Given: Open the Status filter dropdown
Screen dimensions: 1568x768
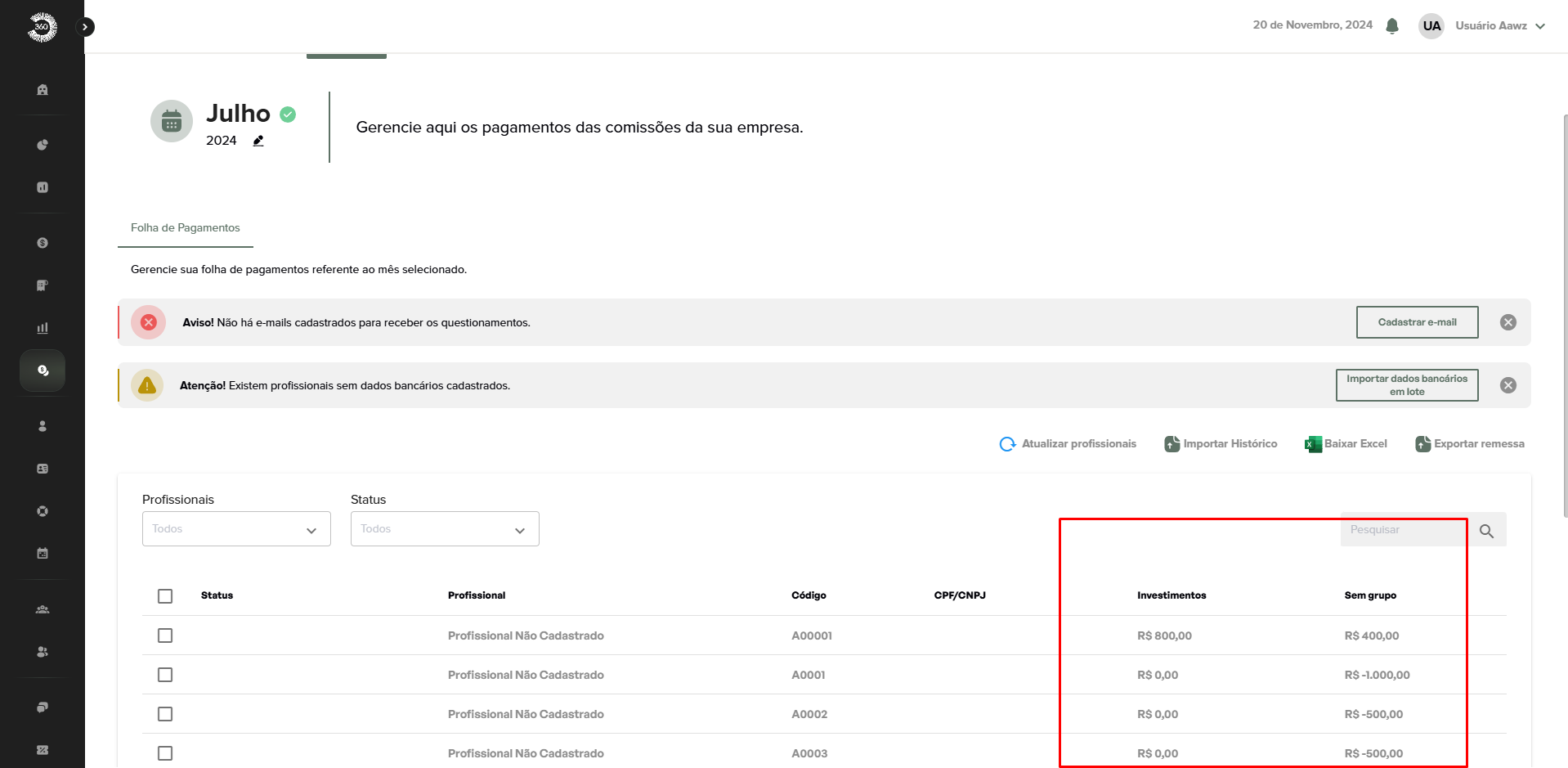Looking at the screenshot, I should tap(445, 529).
